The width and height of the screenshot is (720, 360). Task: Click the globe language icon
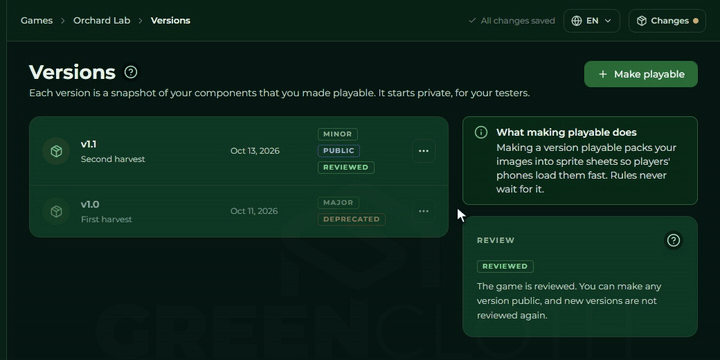pos(576,21)
